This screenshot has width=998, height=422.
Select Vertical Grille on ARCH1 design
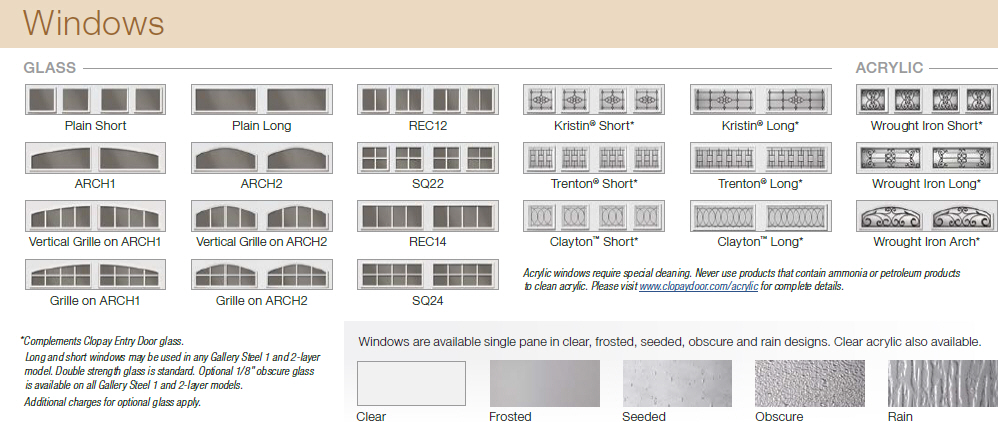click(95, 217)
